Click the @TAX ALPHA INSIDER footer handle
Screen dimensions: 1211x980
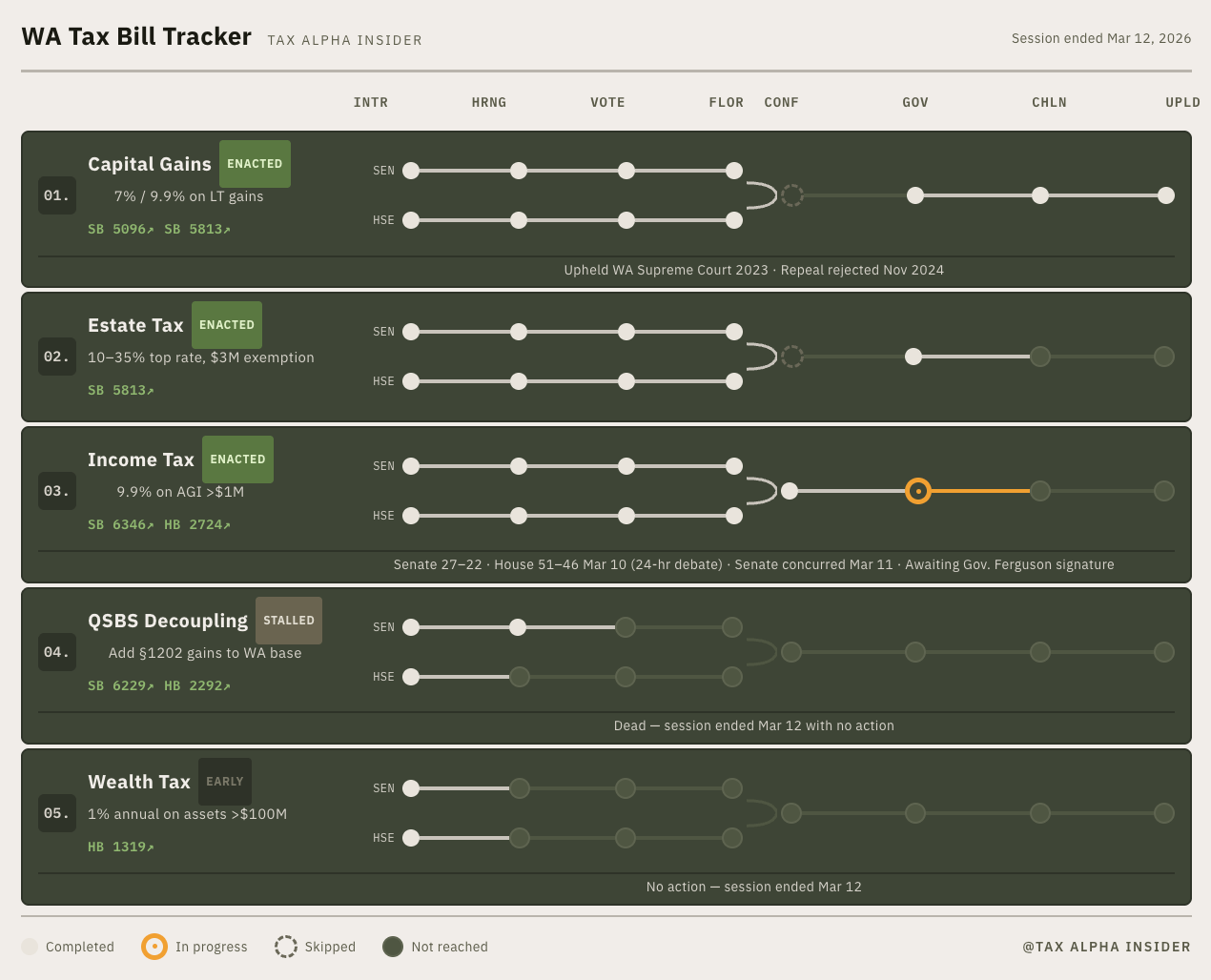point(1107,947)
